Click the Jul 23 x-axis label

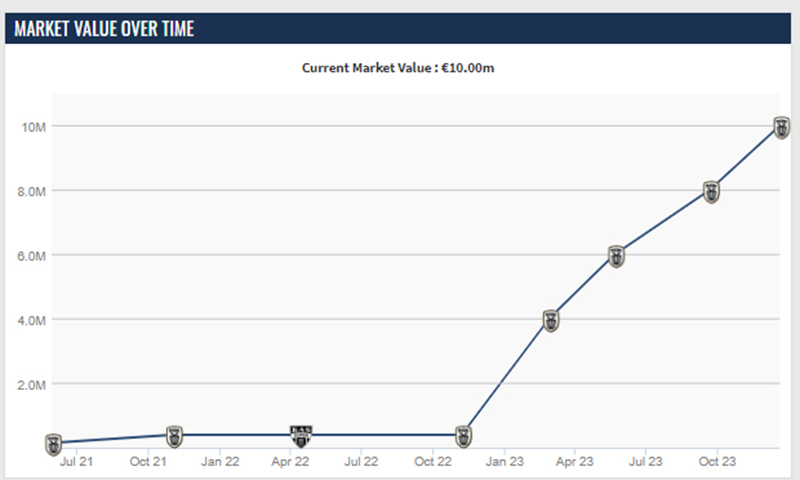coord(645,462)
